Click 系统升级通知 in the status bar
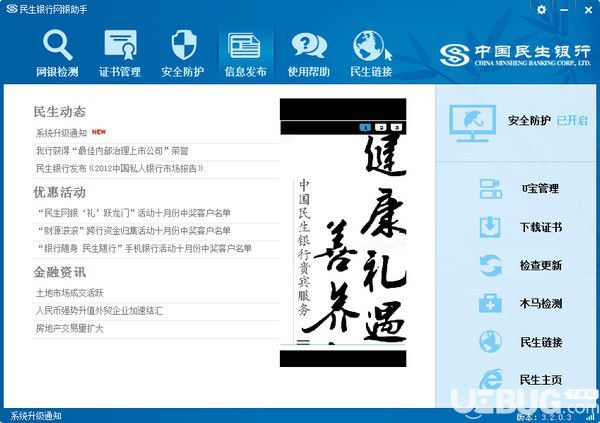Image resolution: width=600 pixels, height=423 pixels. [x=36, y=416]
